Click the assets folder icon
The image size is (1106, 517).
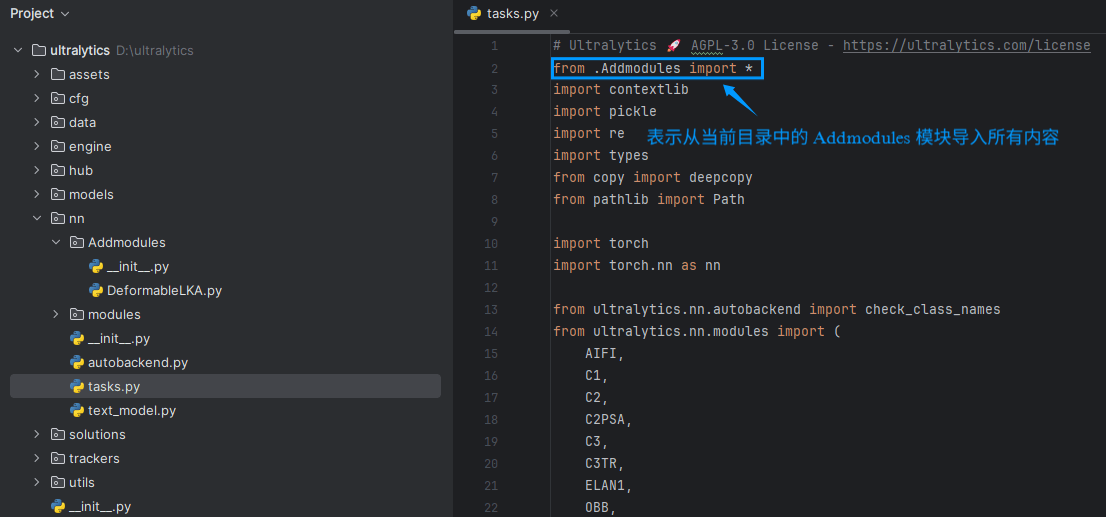point(58,75)
